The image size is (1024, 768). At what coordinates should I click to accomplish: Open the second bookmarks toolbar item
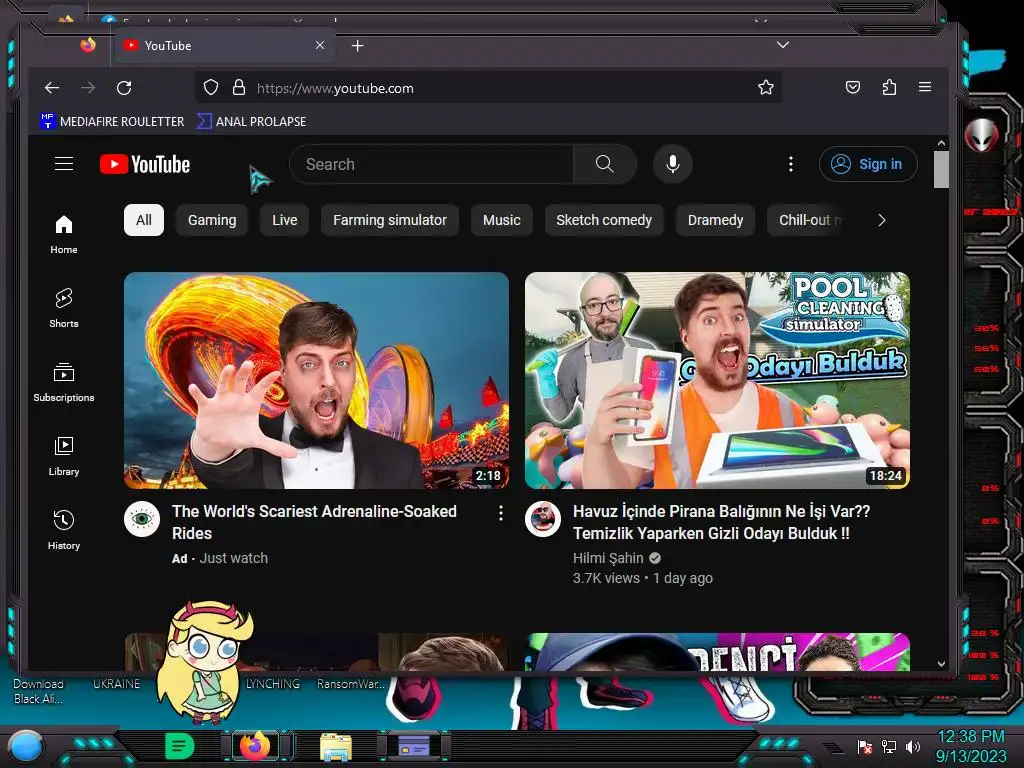click(251, 121)
